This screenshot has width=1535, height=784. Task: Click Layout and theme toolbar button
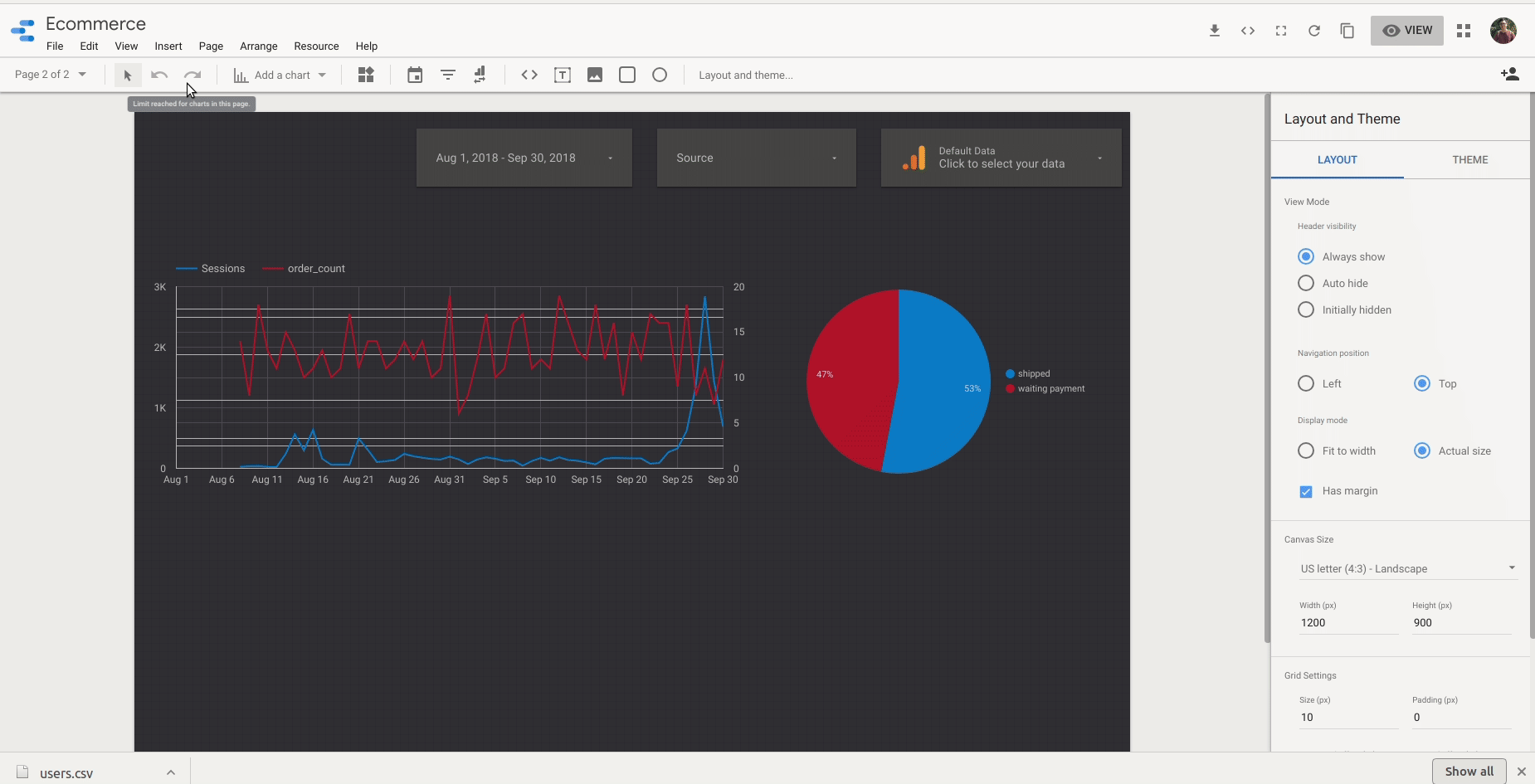coord(746,75)
